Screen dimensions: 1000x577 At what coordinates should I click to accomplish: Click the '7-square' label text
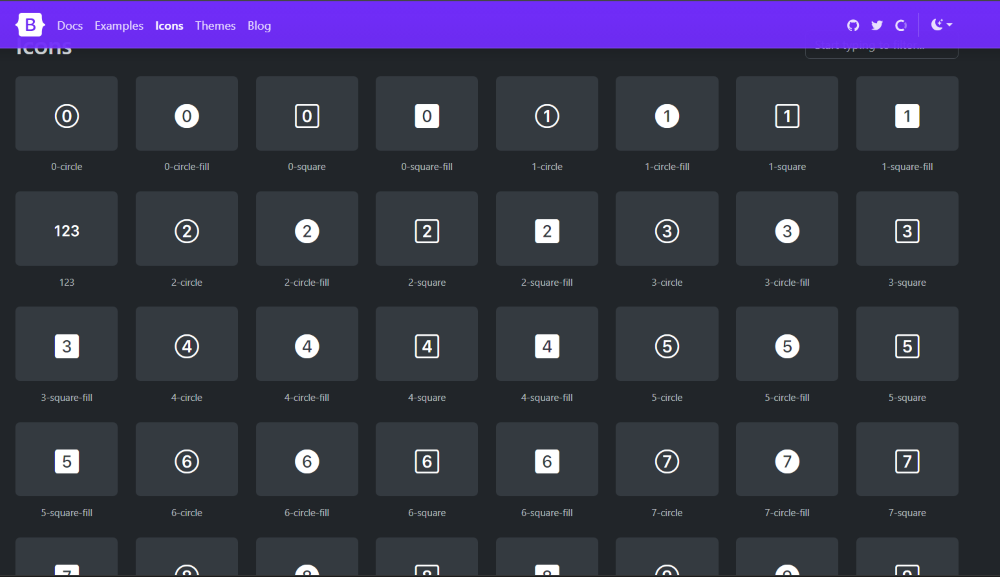tap(907, 513)
